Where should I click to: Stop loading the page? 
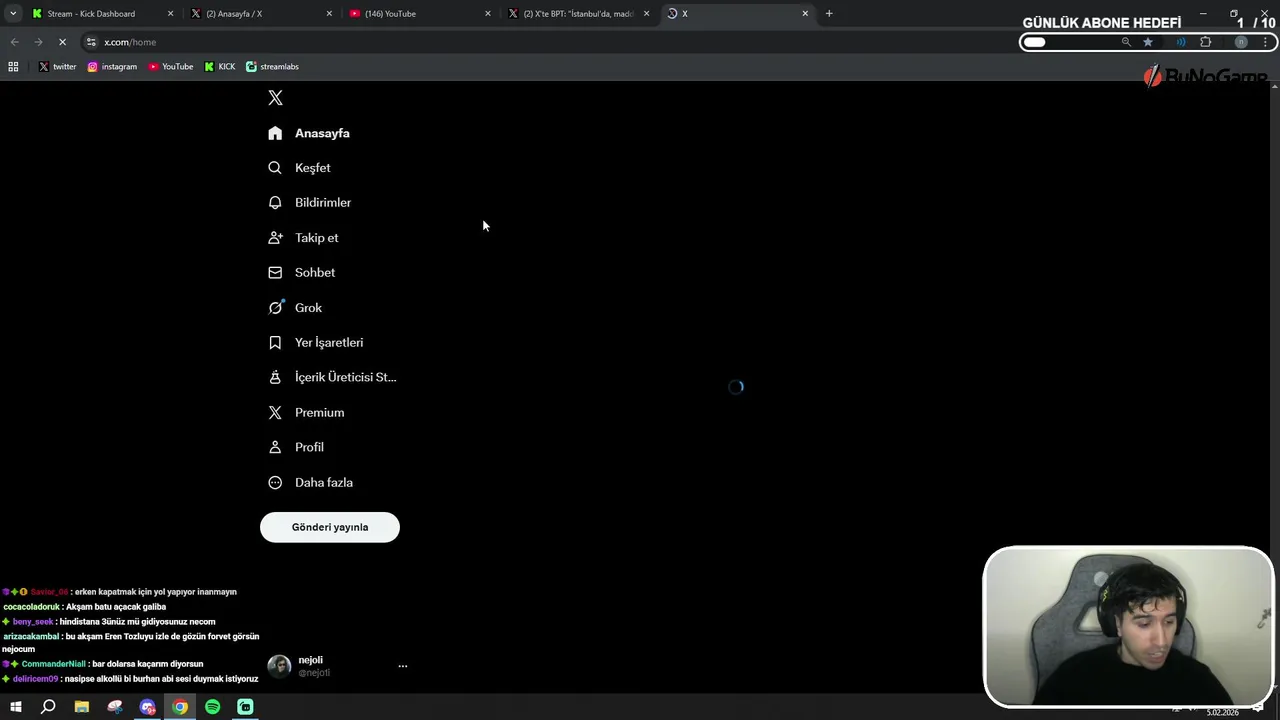pos(62,42)
